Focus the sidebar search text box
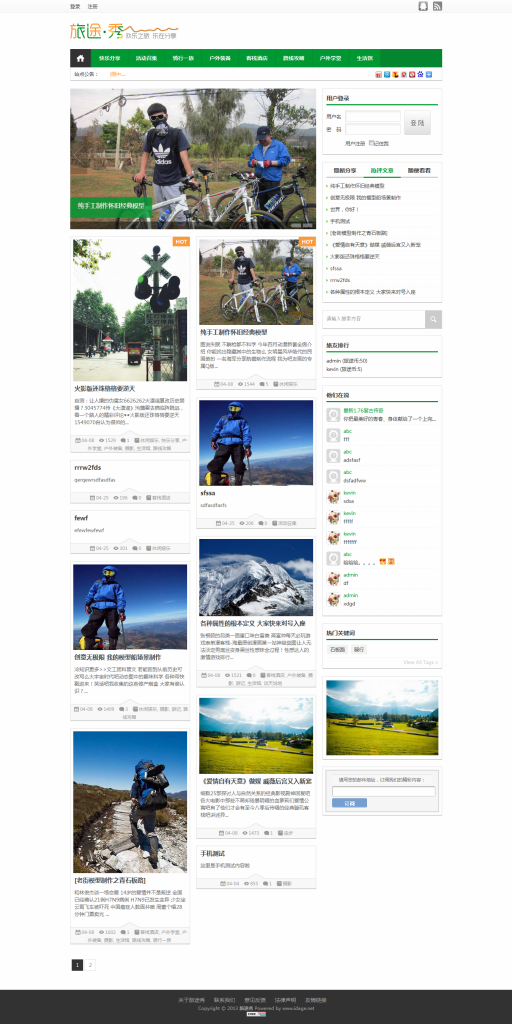The width and height of the screenshot is (512, 1024). [374, 319]
